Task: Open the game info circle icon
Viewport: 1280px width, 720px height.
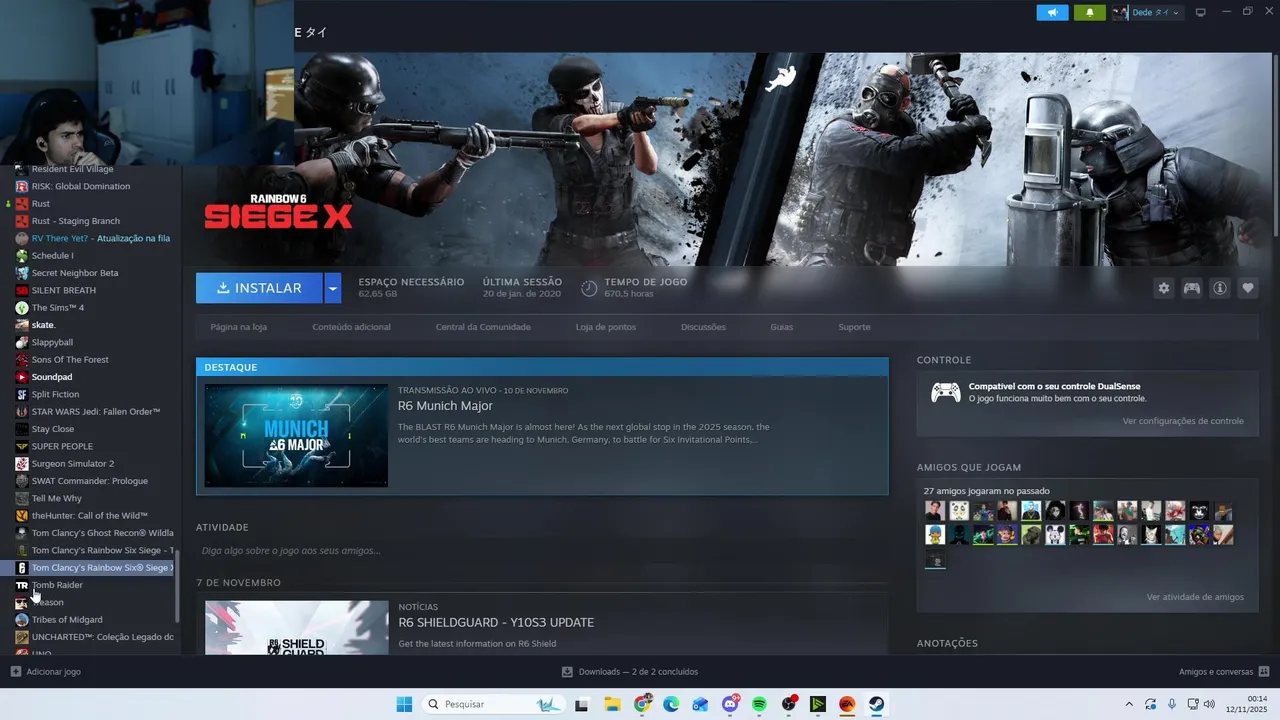Action: (x=1220, y=288)
